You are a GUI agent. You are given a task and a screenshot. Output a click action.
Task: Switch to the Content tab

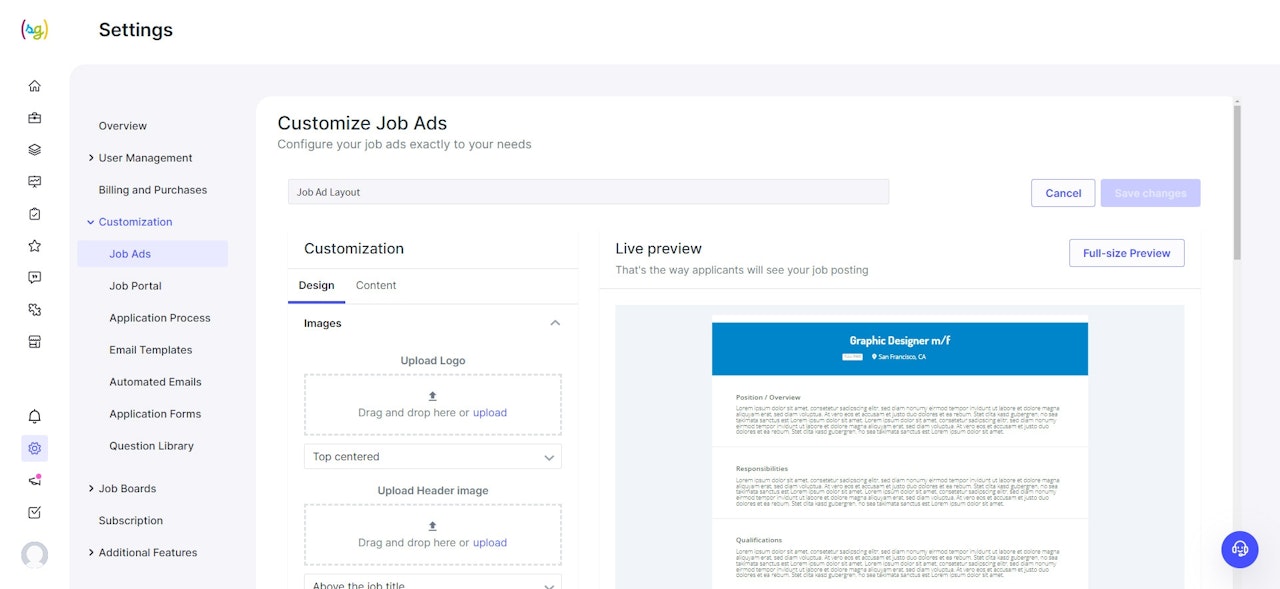(x=376, y=285)
